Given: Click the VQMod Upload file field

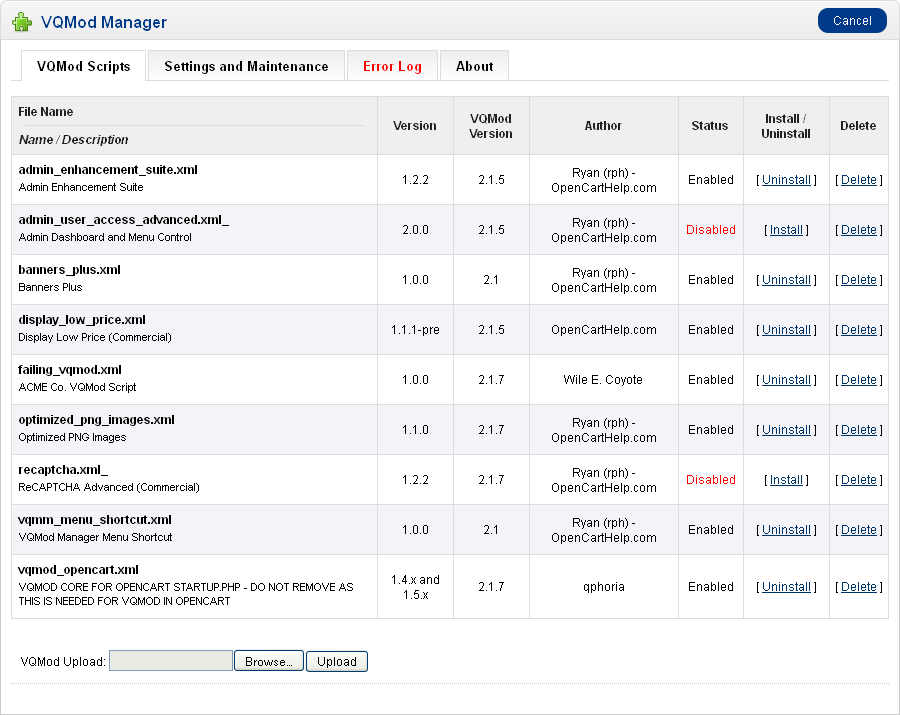Looking at the screenshot, I should click(x=171, y=660).
